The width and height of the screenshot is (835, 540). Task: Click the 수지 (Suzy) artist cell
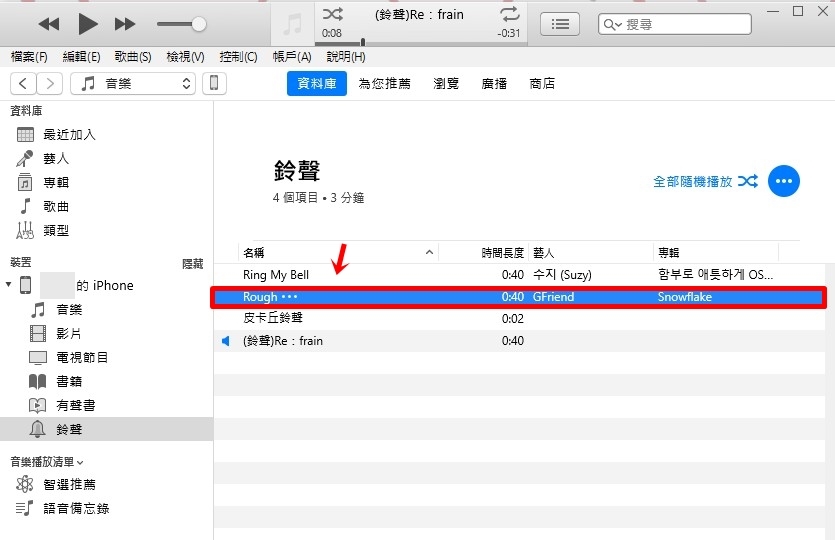pyautogui.click(x=562, y=275)
